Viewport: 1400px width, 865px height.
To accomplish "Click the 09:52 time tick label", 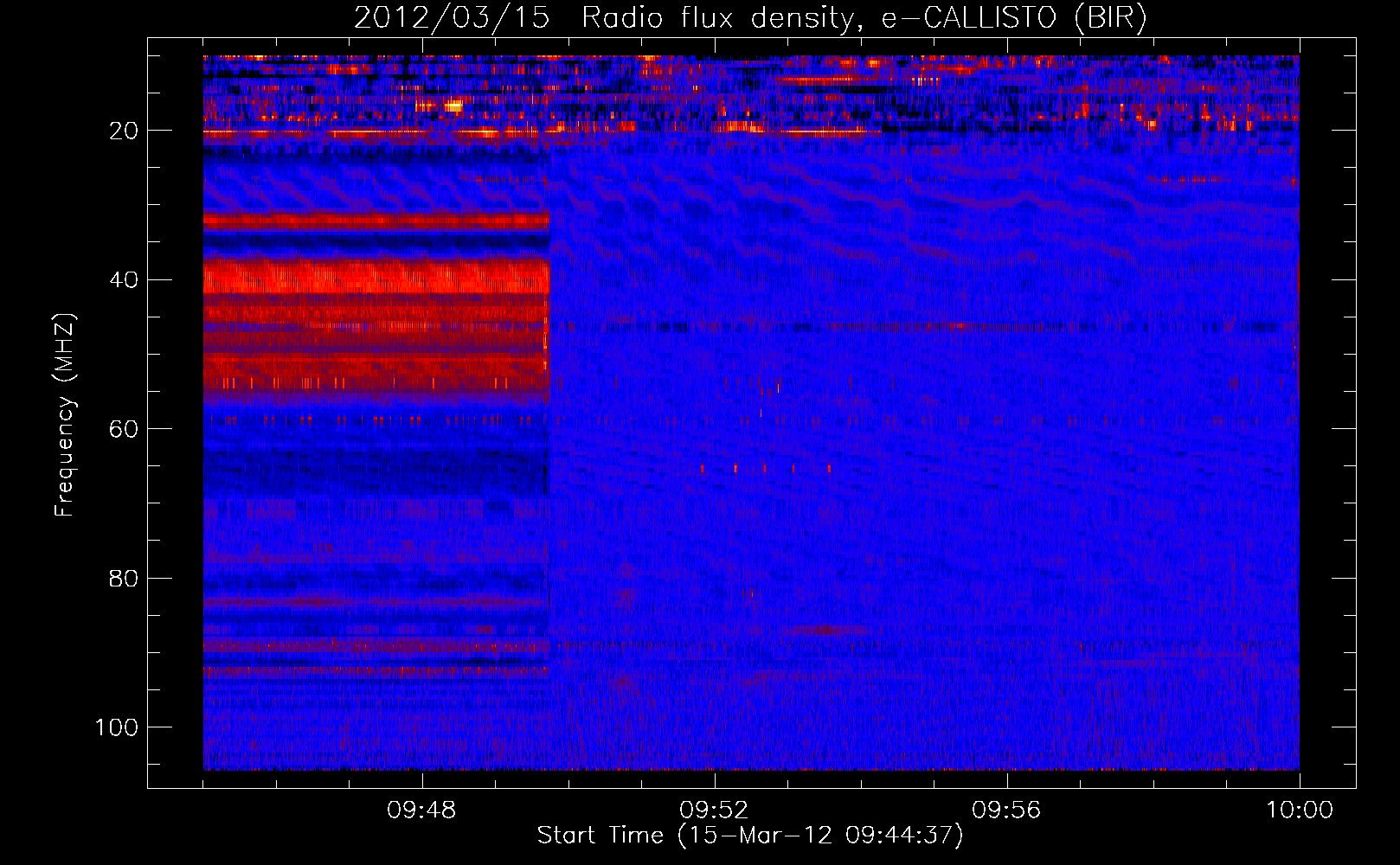I will coord(714,811).
